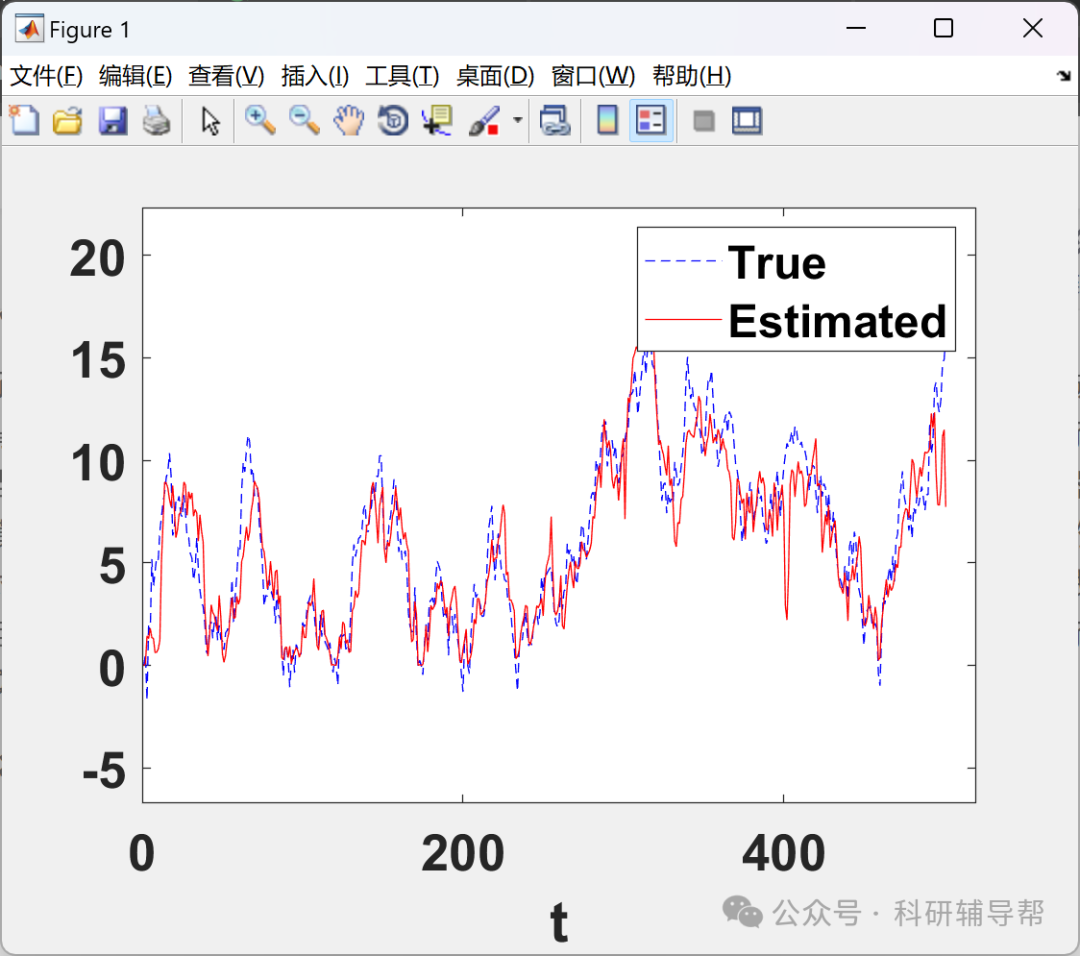
Task: Open the 文件(F) menu
Action: [x=46, y=76]
